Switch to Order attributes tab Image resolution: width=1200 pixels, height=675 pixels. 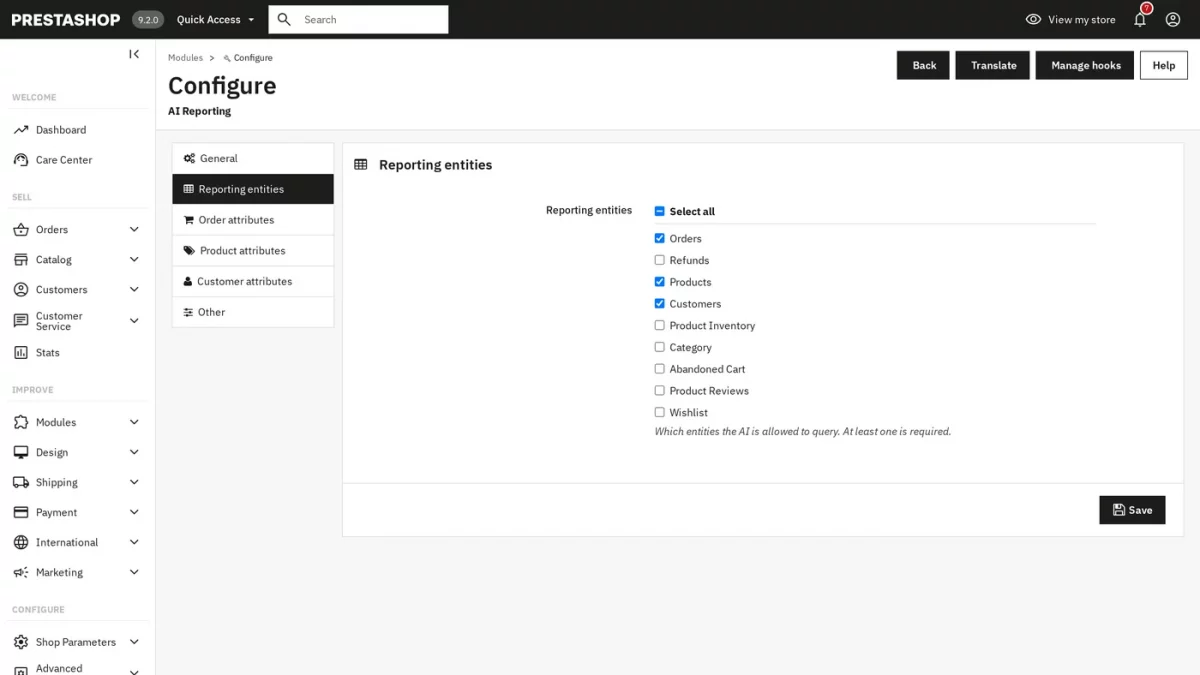point(253,220)
